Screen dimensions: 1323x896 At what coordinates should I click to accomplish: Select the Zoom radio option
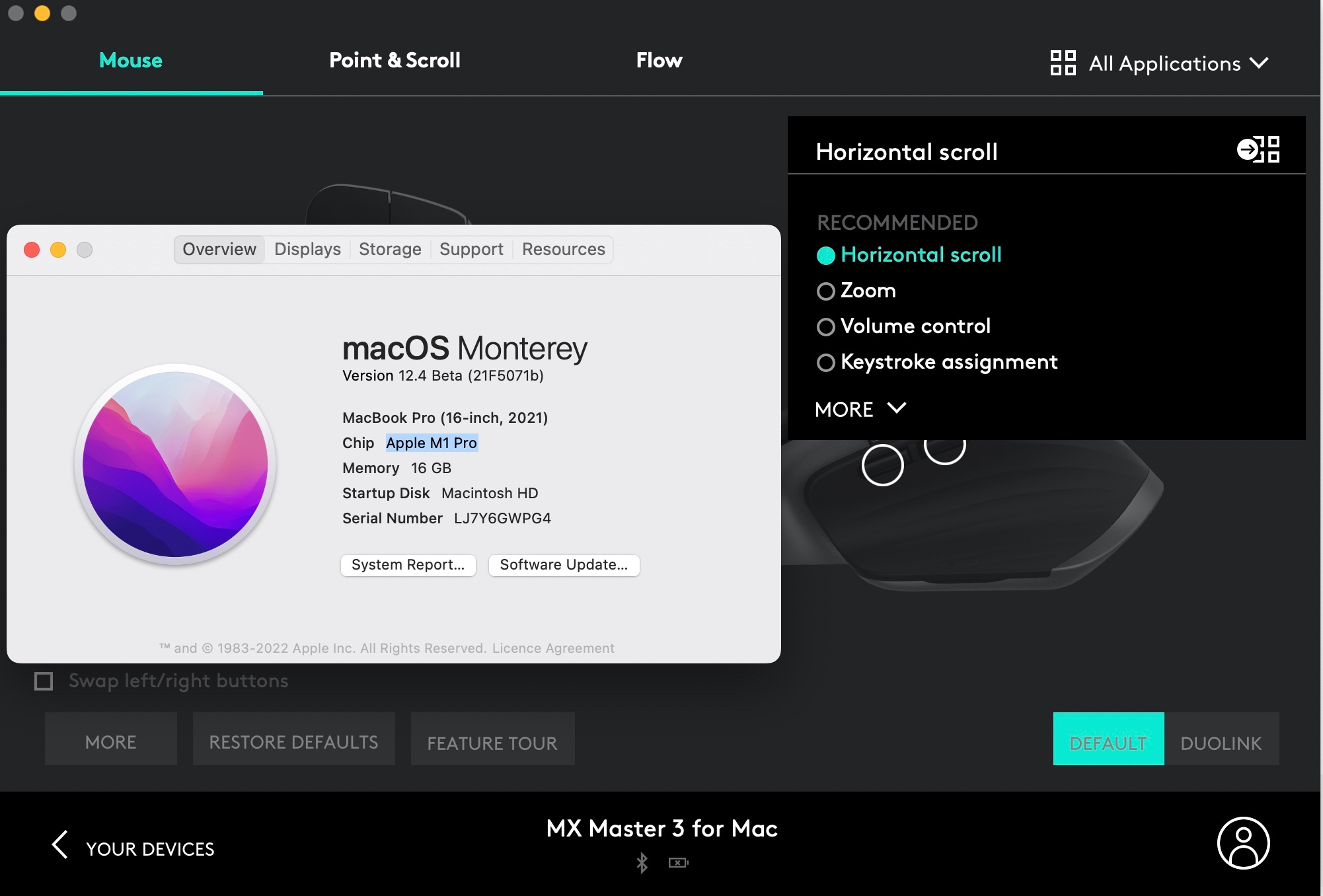[x=826, y=291]
